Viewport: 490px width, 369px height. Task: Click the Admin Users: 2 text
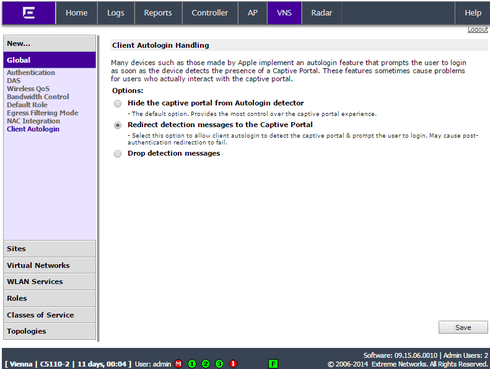tap(466, 355)
